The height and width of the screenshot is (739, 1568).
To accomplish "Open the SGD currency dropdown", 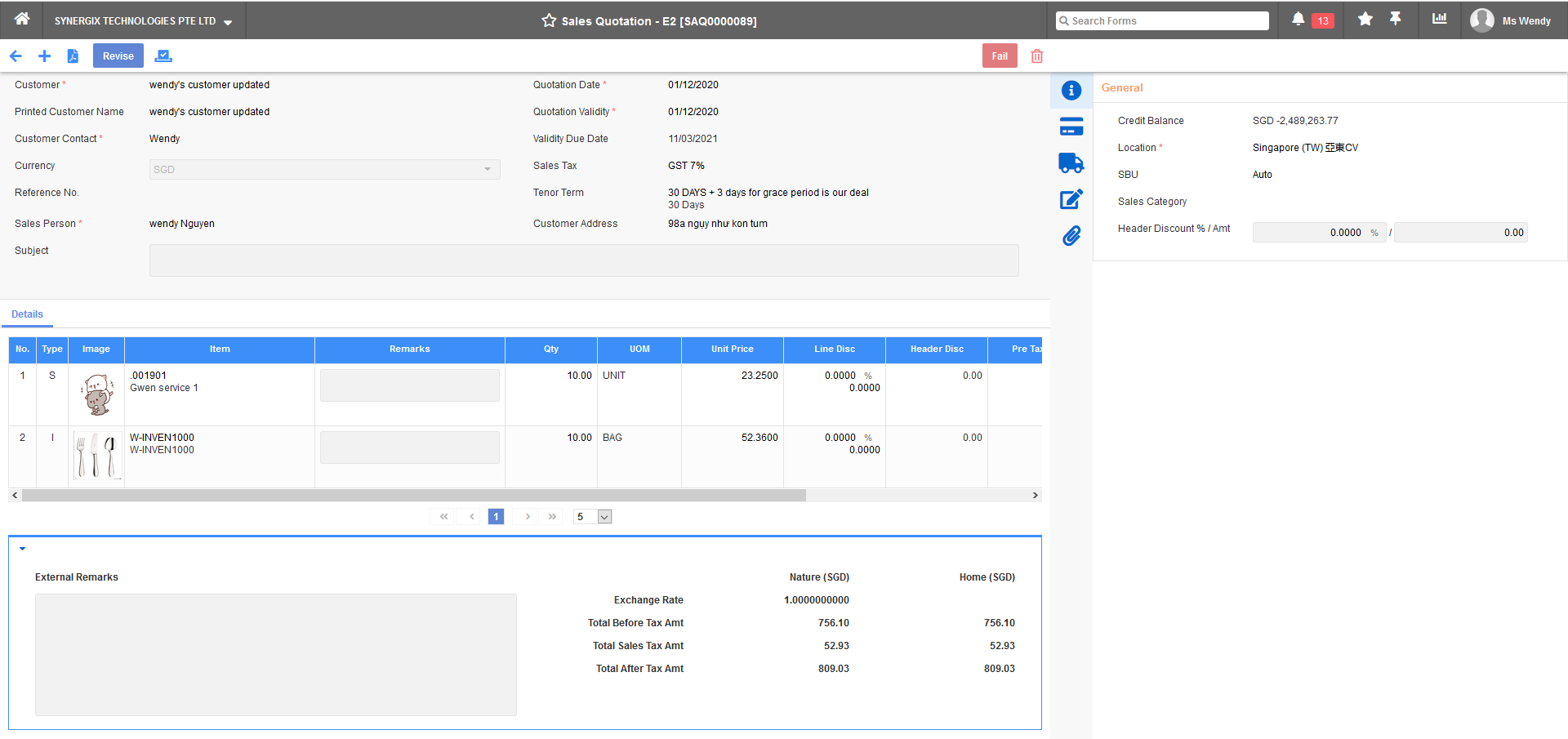I will click(488, 169).
